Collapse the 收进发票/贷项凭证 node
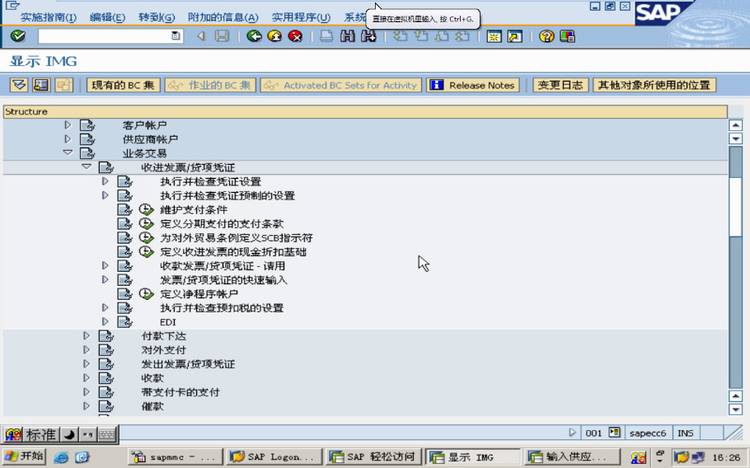The image size is (750, 468). pos(87,167)
